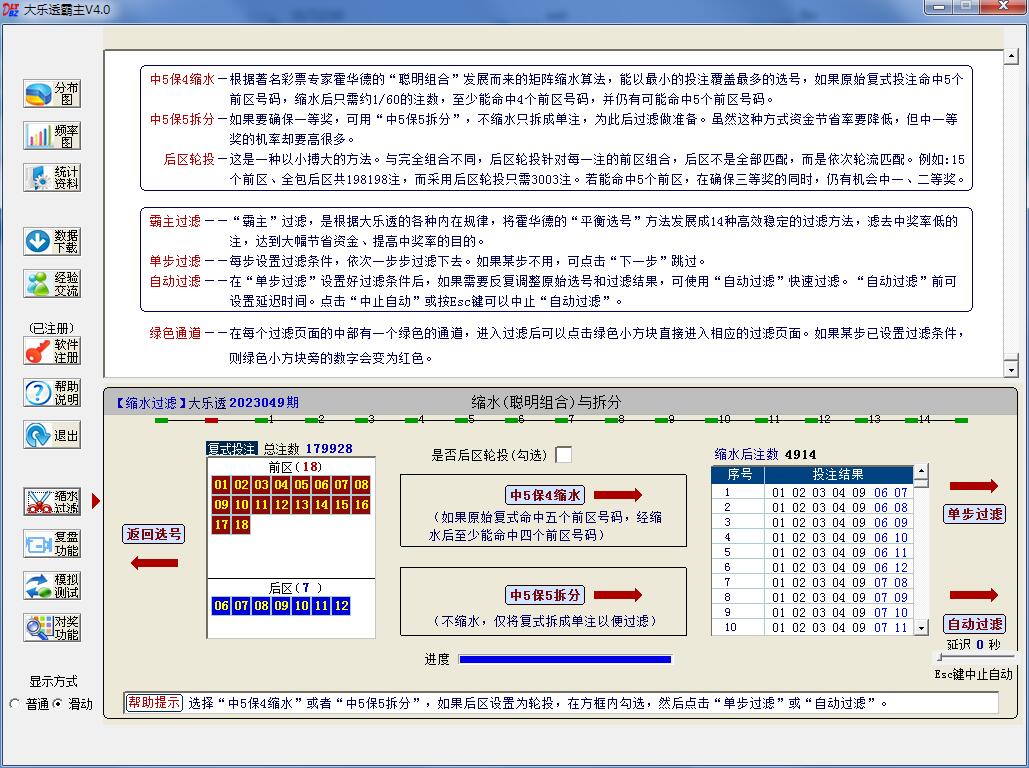Click the 退出 exit icon
The width and height of the screenshot is (1029, 768).
tap(52, 436)
